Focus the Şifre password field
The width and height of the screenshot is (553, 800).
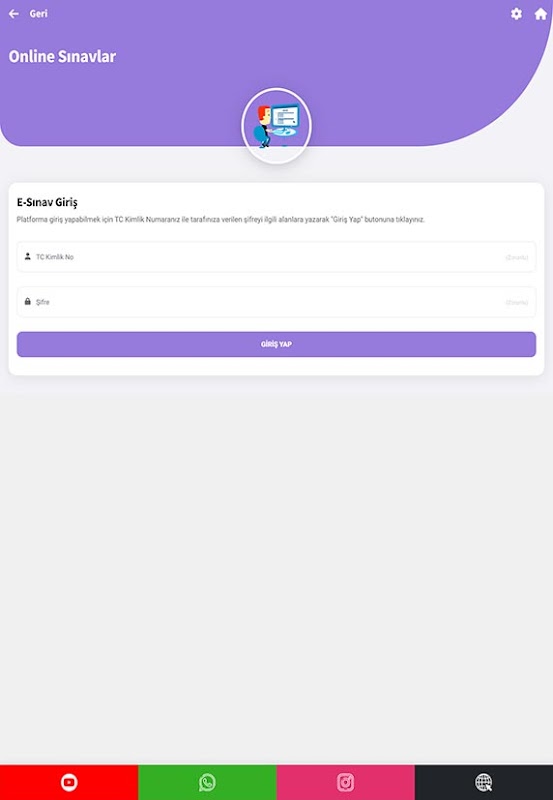(x=276, y=302)
